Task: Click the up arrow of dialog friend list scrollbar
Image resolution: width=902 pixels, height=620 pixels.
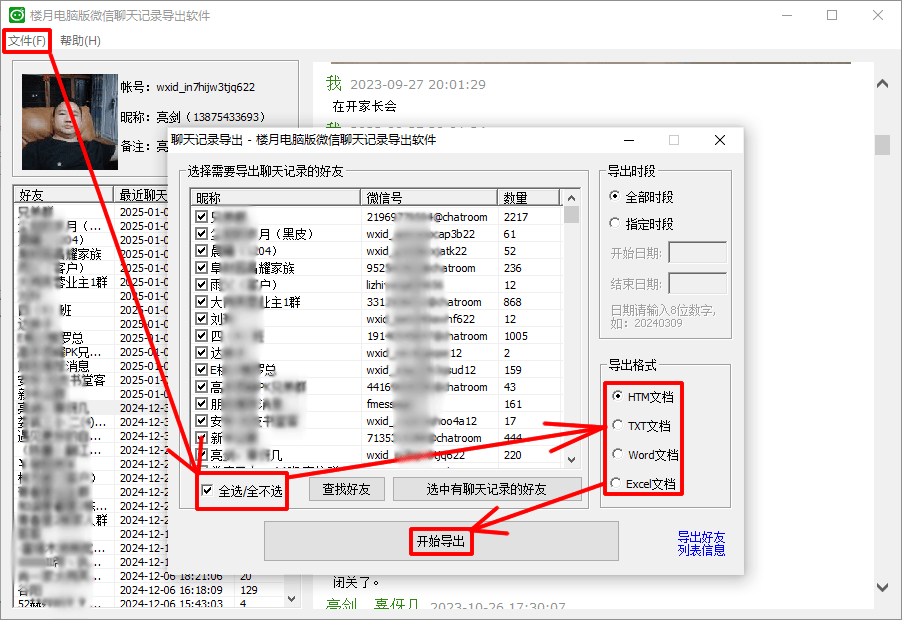Action: [571, 198]
